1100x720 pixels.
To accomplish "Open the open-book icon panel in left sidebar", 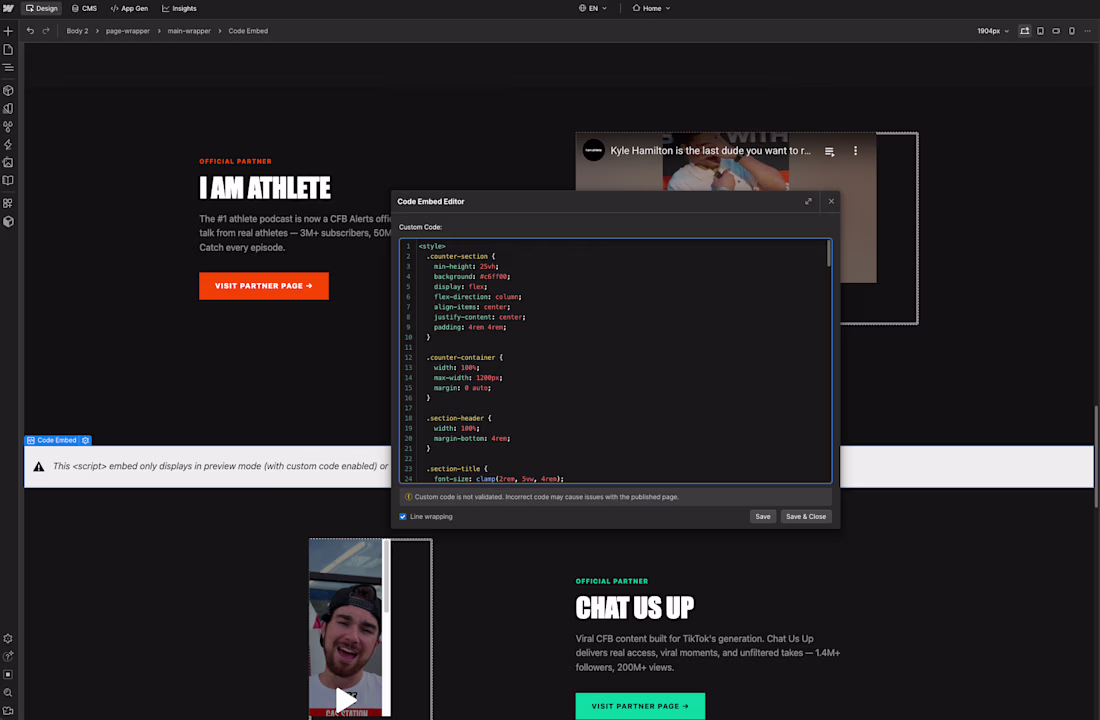I will [8, 180].
